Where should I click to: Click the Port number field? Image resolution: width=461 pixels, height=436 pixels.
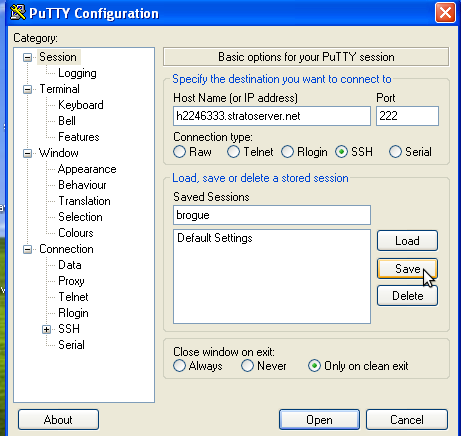407,116
